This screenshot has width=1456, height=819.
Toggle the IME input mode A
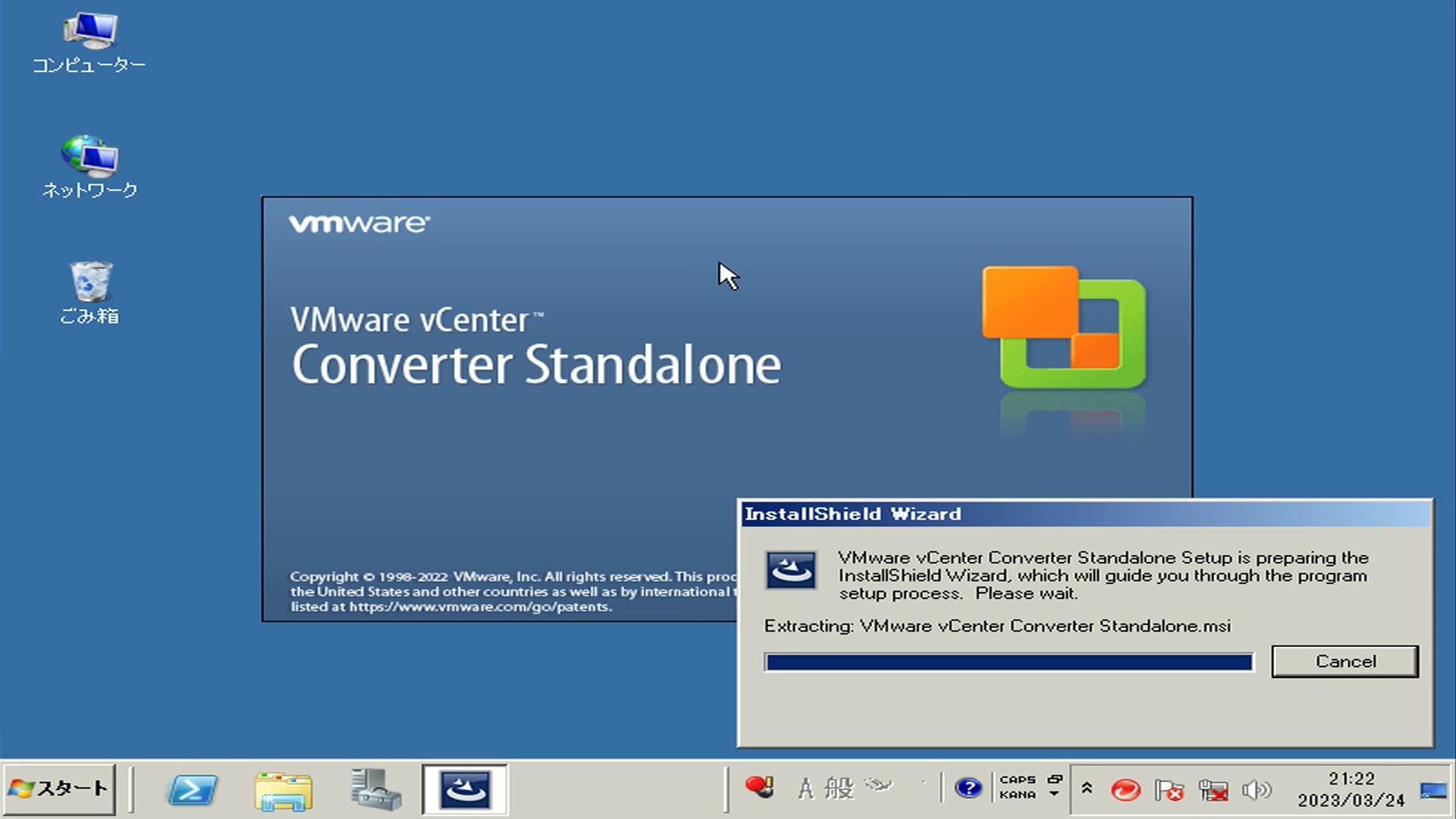point(805,789)
